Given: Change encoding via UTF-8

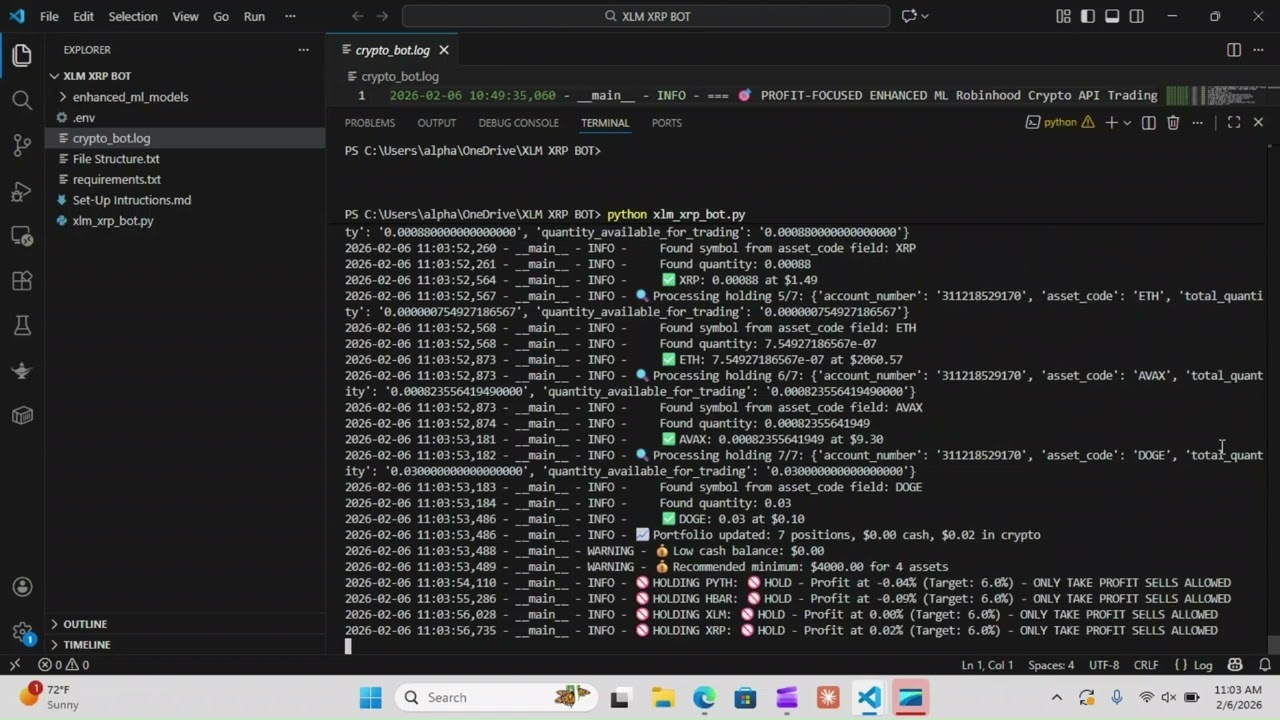Looking at the screenshot, I should coord(1104,665).
